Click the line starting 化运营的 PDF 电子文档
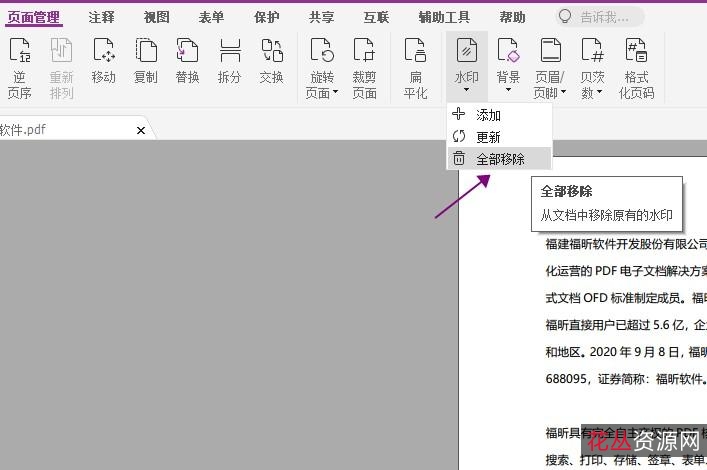This screenshot has height=470, width=707. tap(626, 271)
